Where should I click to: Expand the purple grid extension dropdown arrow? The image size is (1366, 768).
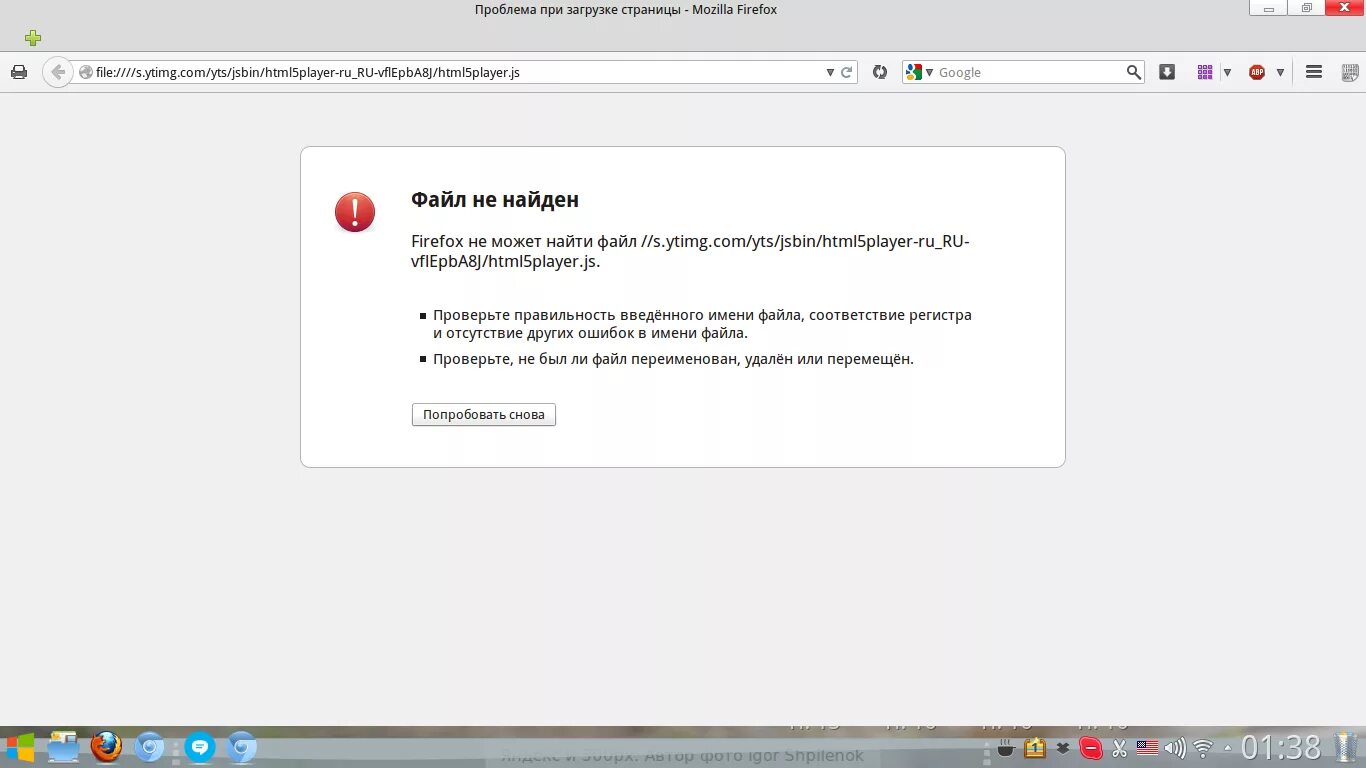[x=1227, y=72]
